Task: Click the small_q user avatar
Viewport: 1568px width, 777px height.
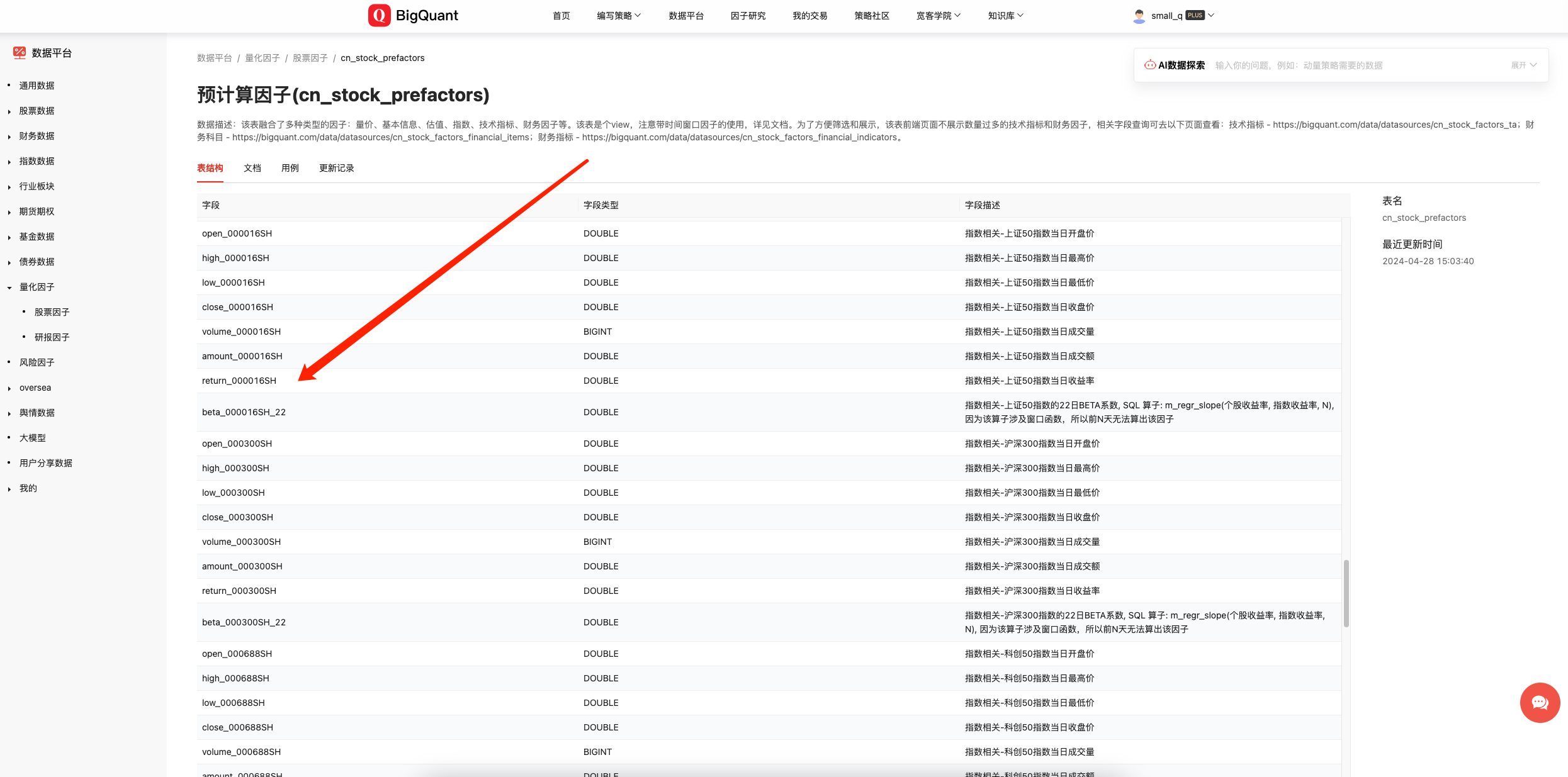Action: 1139,16
